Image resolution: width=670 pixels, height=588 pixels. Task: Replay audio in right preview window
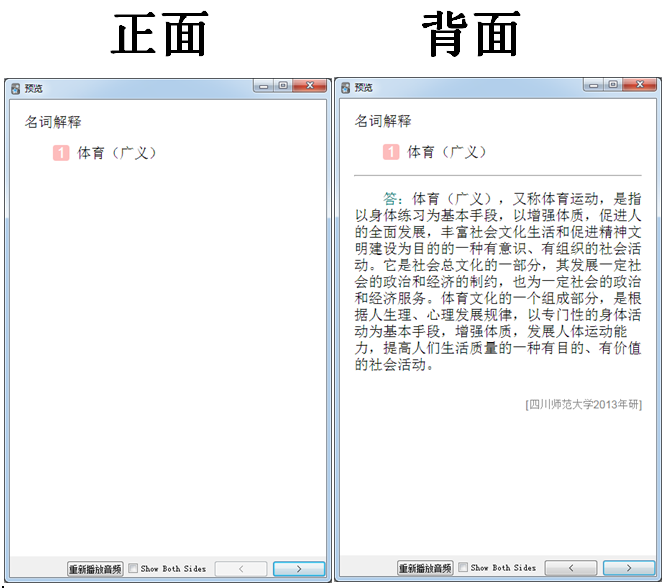click(x=425, y=568)
